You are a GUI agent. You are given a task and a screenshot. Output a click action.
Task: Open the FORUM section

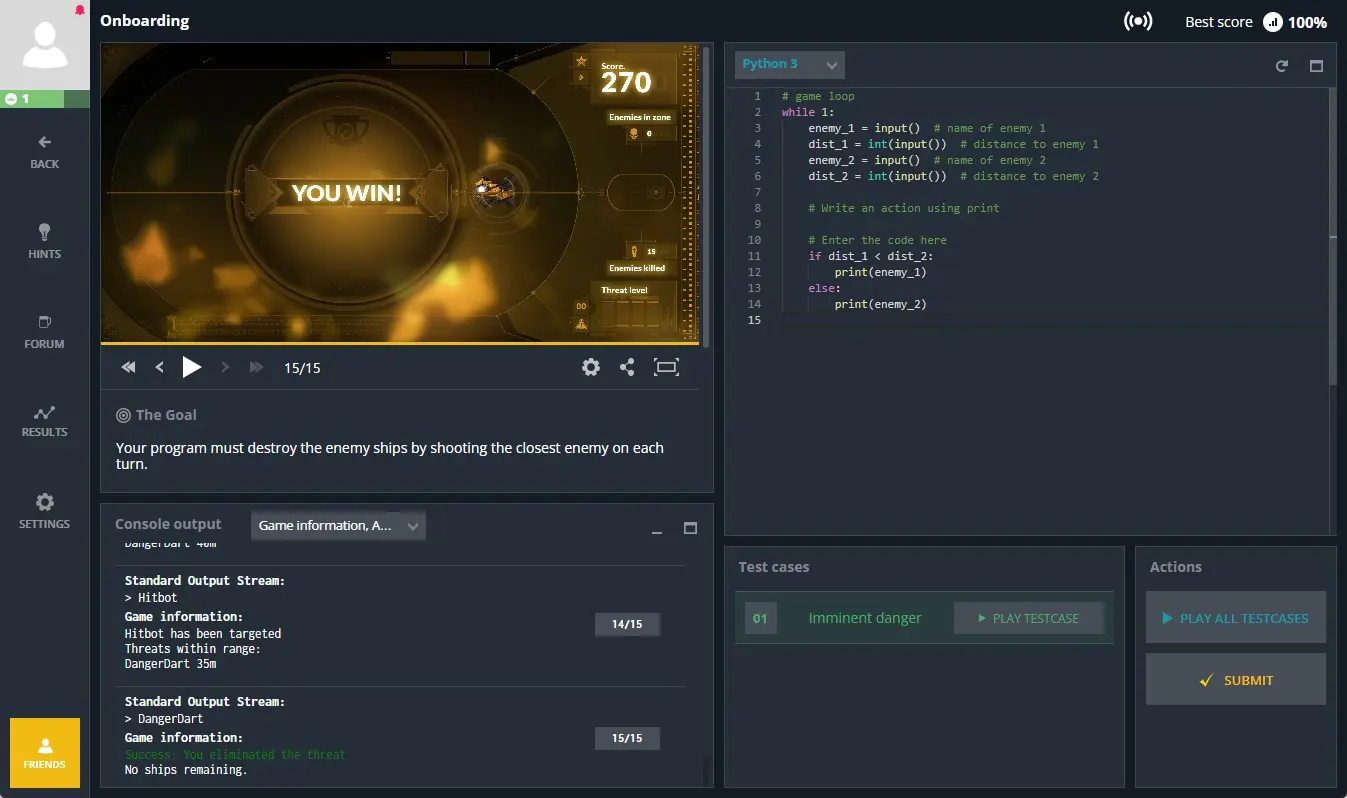pos(45,332)
